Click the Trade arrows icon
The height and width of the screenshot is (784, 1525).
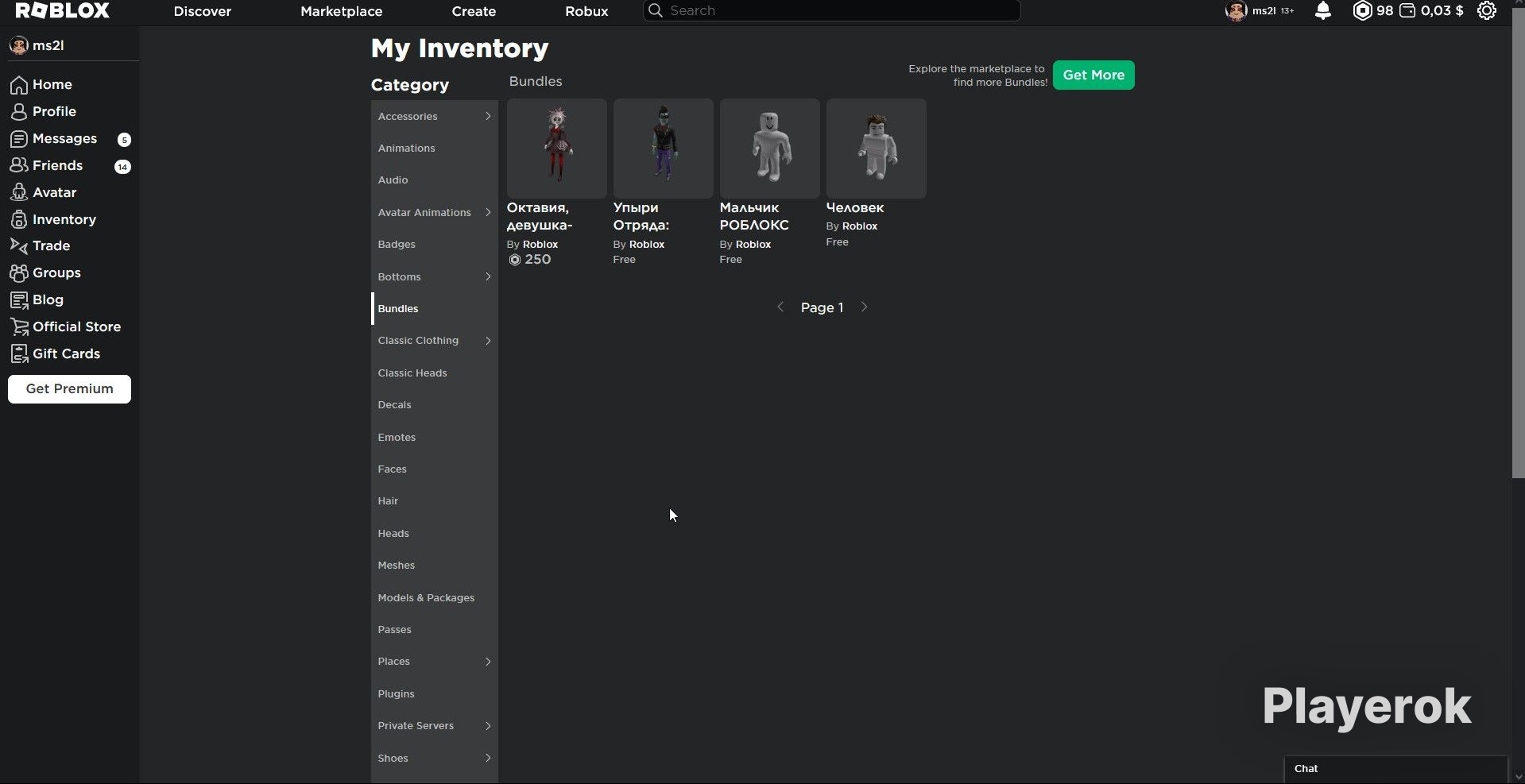[19, 245]
